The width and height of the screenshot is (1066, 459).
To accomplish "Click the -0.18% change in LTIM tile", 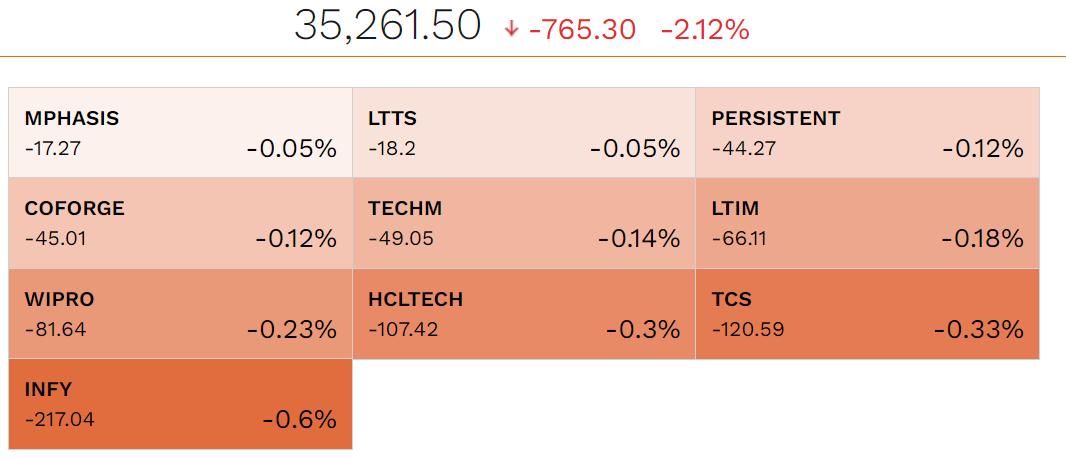I will pos(982,239).
